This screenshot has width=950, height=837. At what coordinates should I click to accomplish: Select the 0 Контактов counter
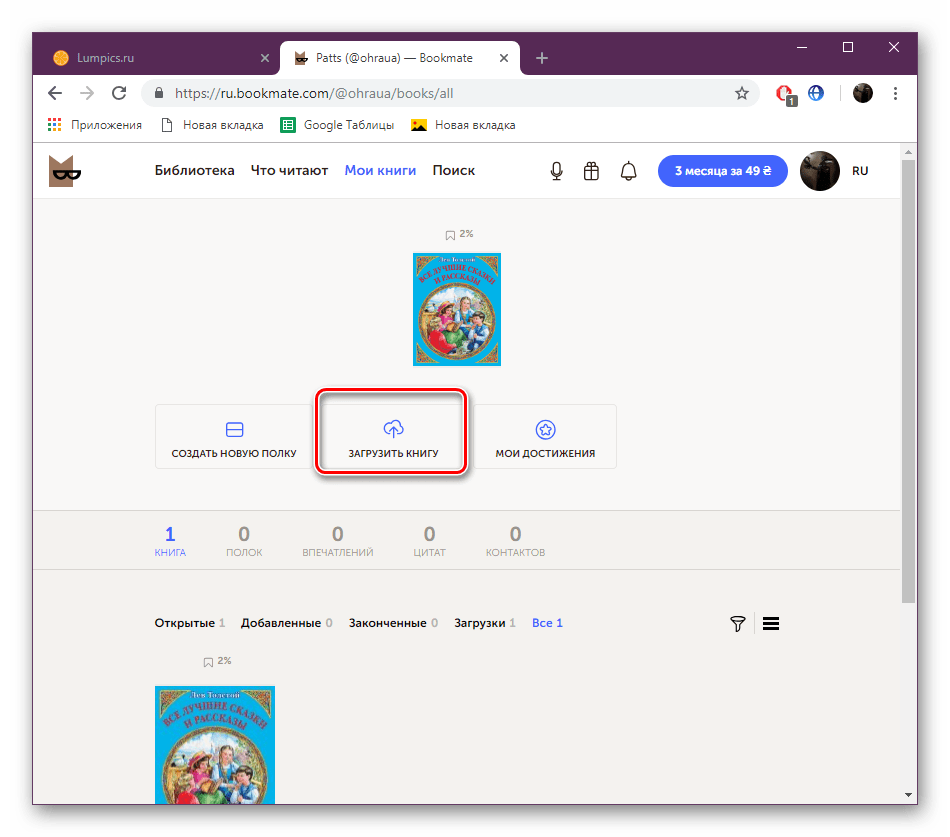(x=515, y=541)
